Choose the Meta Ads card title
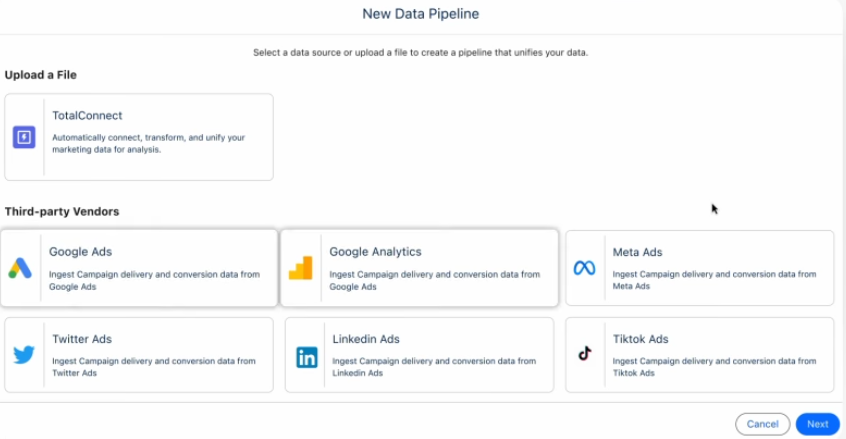This screenshot has height=439, width=846. click(x=637, y=252)
